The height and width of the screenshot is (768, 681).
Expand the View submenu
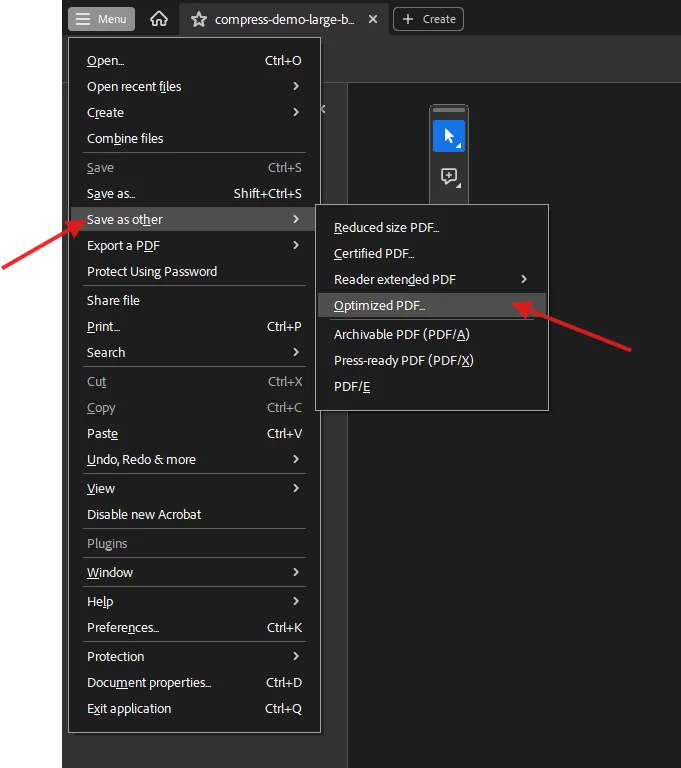click(194, 488)
